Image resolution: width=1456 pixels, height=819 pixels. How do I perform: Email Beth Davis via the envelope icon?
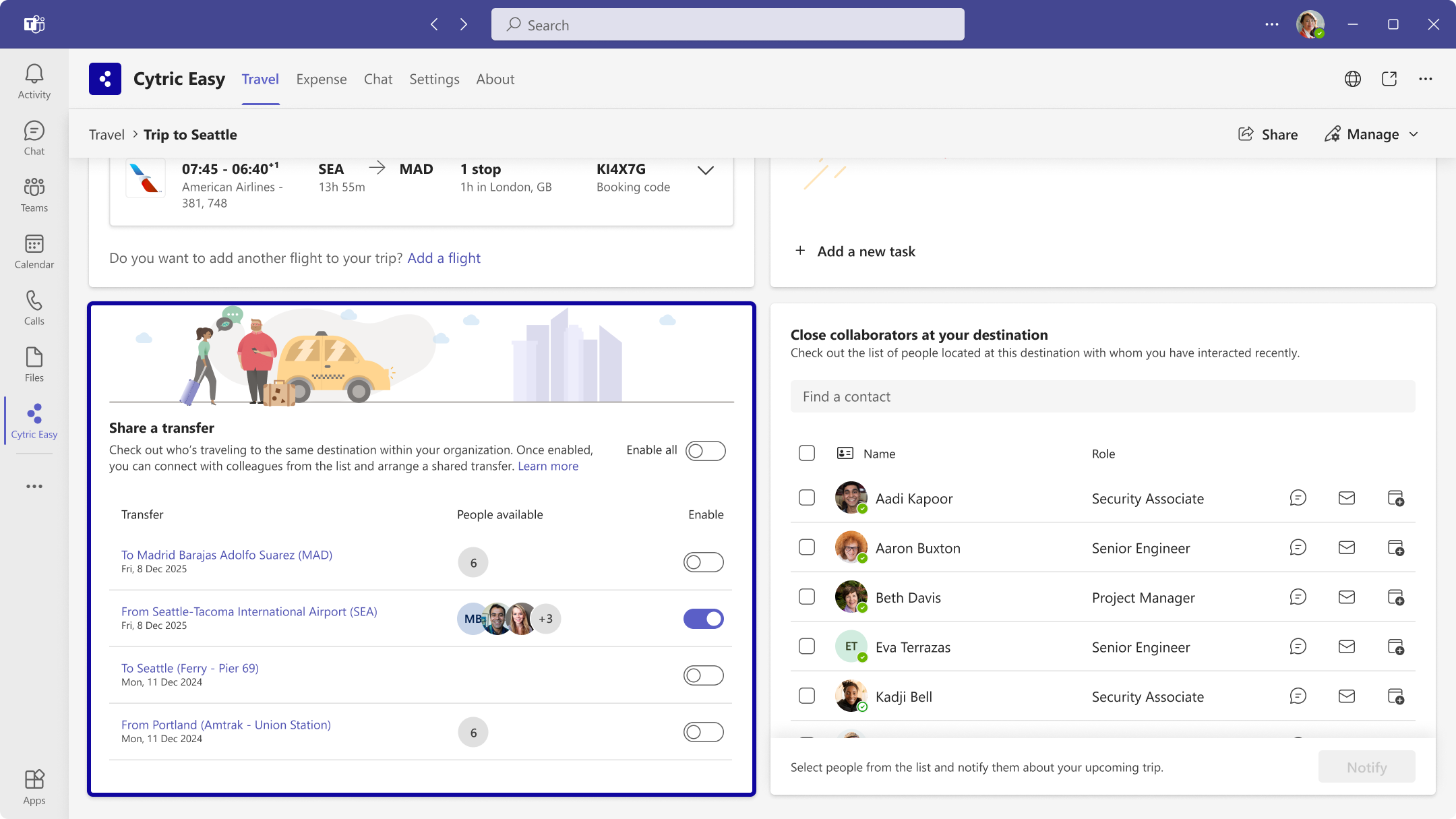pos(1346,597)
